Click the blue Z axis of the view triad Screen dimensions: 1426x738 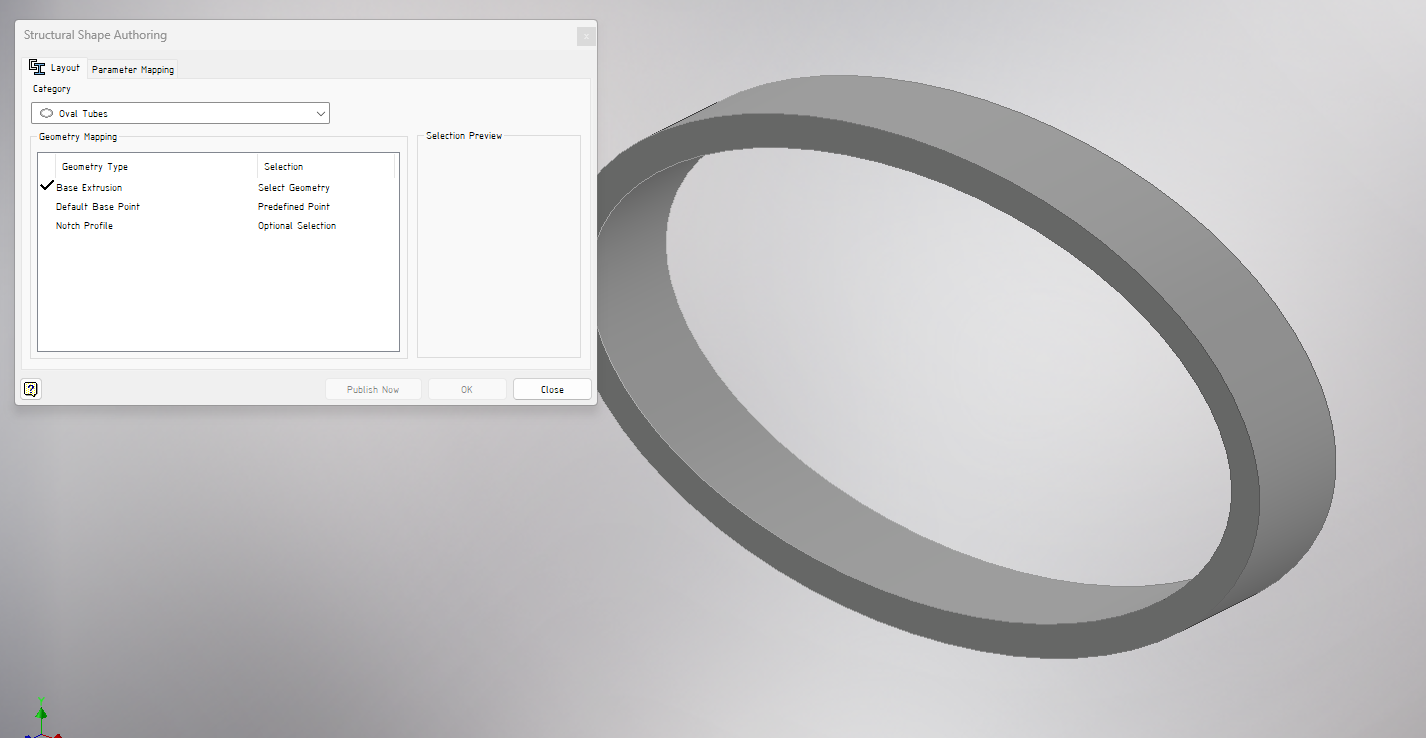click(28, 735)
